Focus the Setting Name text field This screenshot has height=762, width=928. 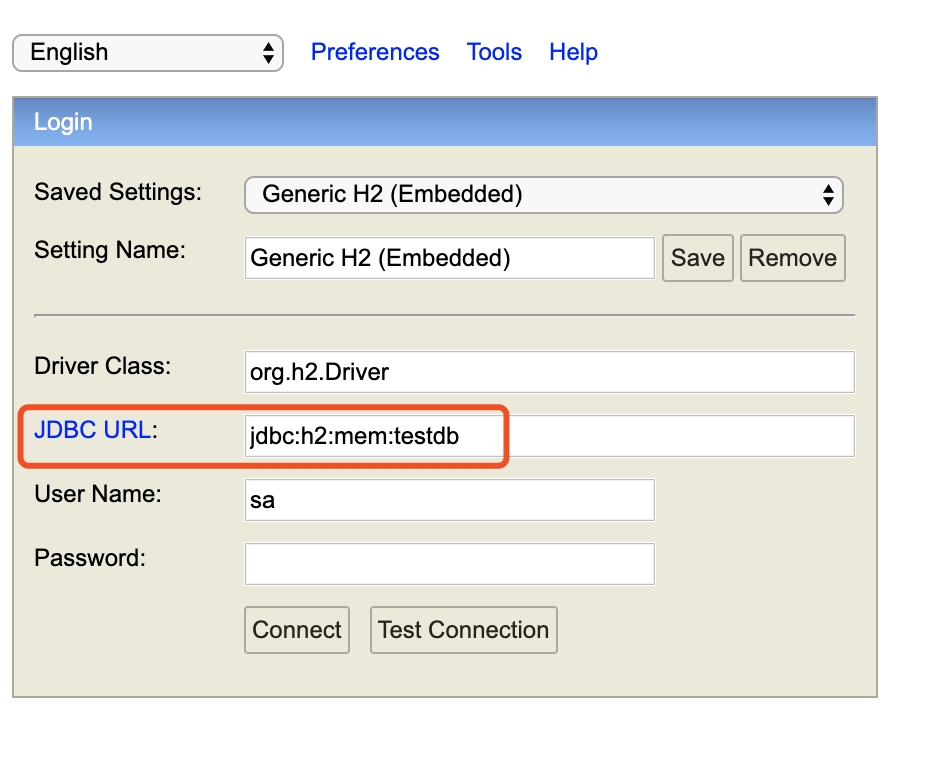[x=449, y=258]
